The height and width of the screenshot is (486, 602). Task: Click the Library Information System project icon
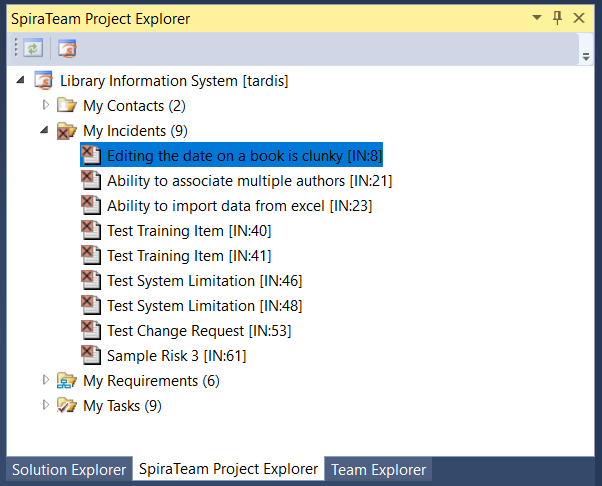coord(45,80)
